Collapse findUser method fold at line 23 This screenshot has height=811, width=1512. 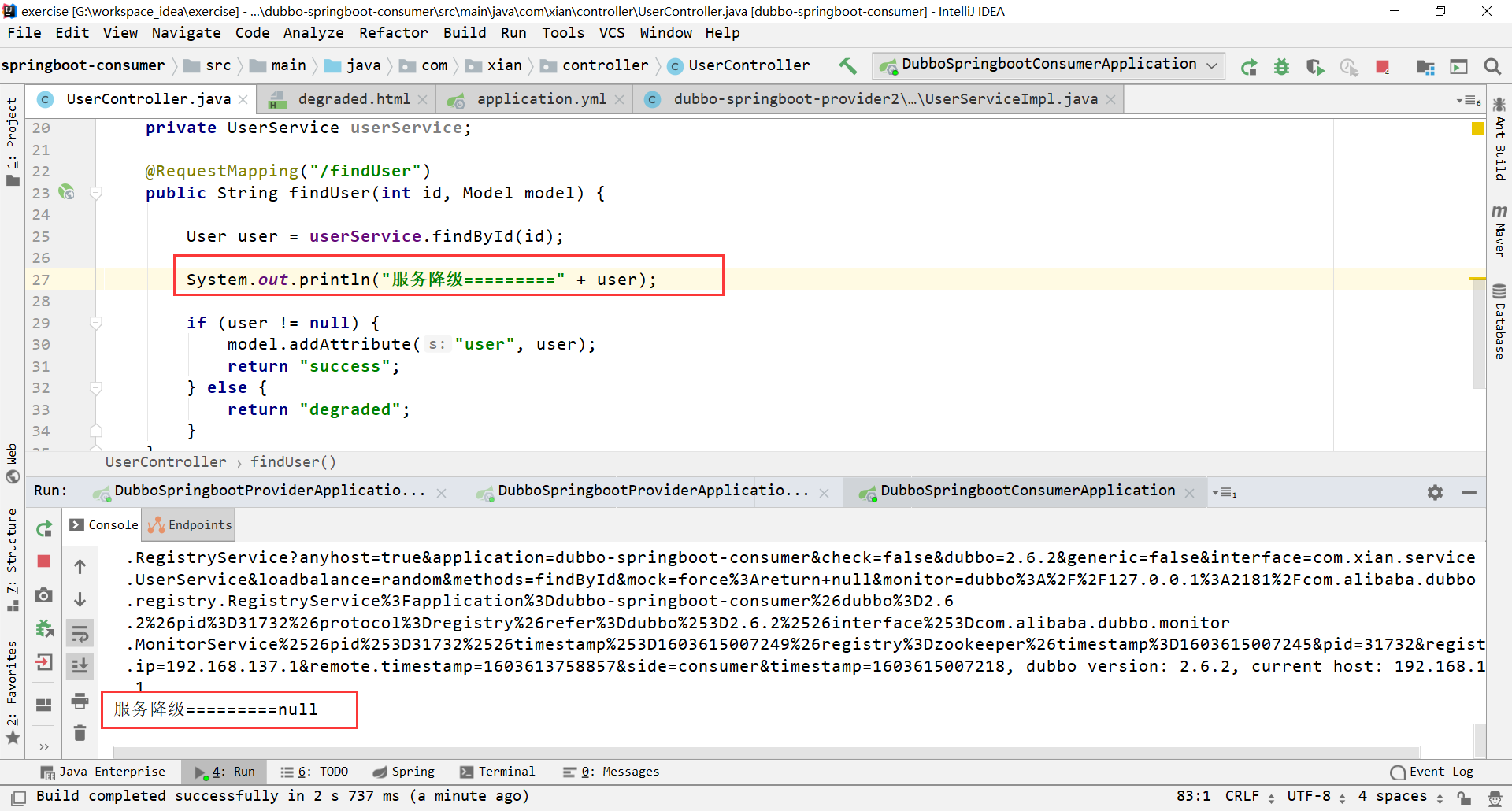(96, 192)
